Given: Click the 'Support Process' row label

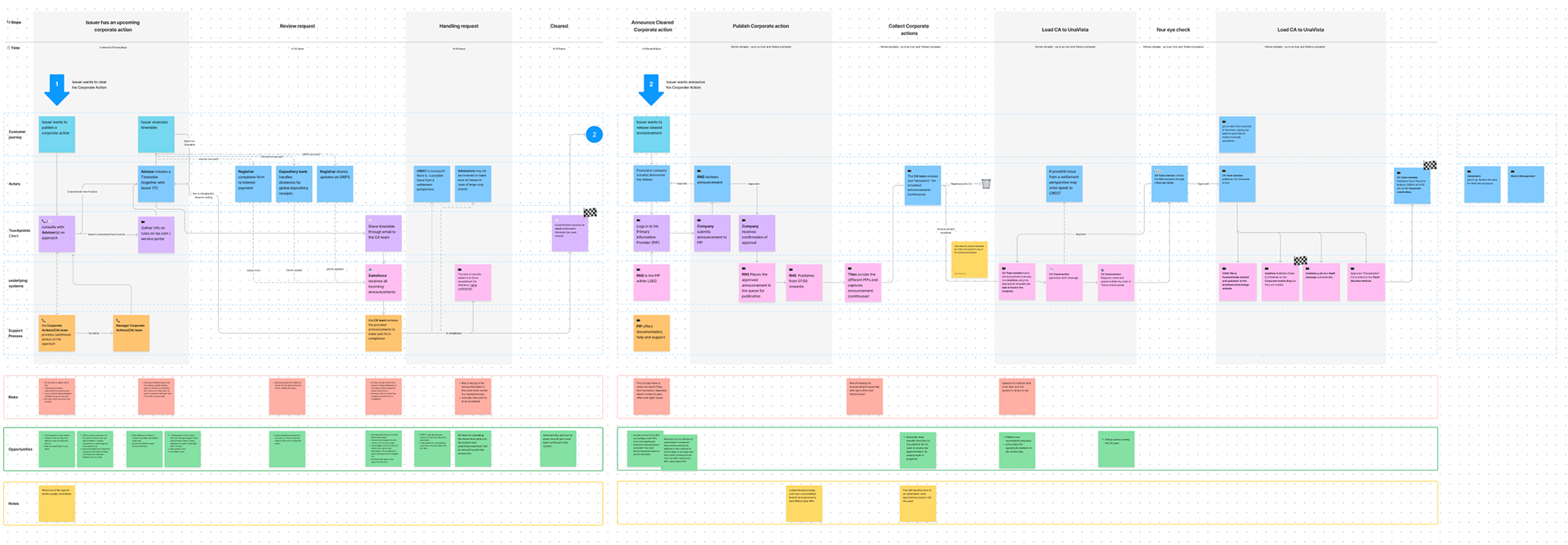Looking at the screenshot, I should point(16,333).
